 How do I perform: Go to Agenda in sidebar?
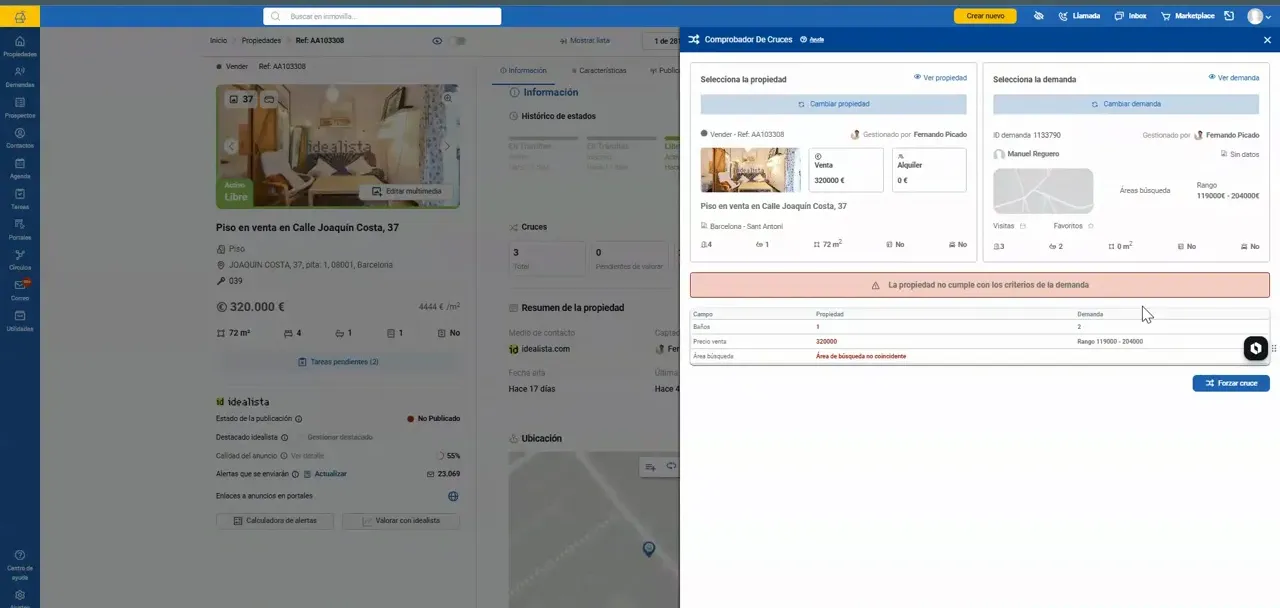point(20,168)
